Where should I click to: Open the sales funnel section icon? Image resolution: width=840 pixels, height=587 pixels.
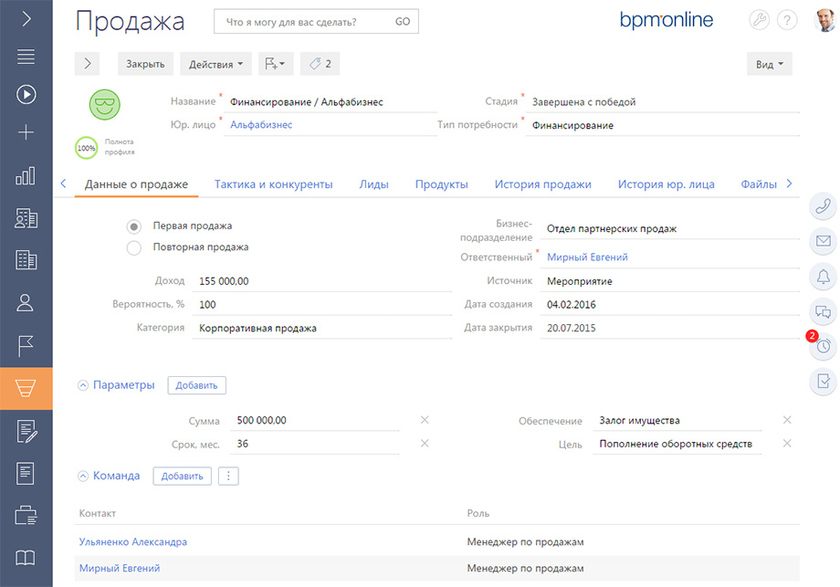26,389
